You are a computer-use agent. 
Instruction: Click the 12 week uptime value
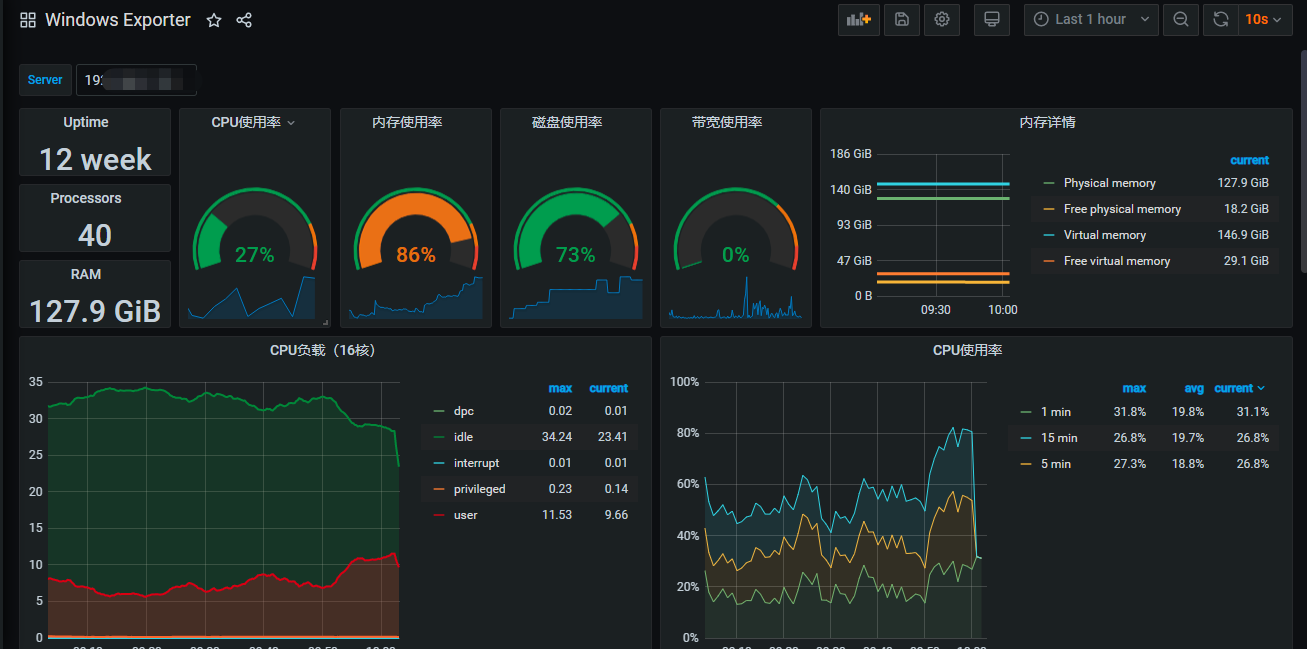pos(95,159)
